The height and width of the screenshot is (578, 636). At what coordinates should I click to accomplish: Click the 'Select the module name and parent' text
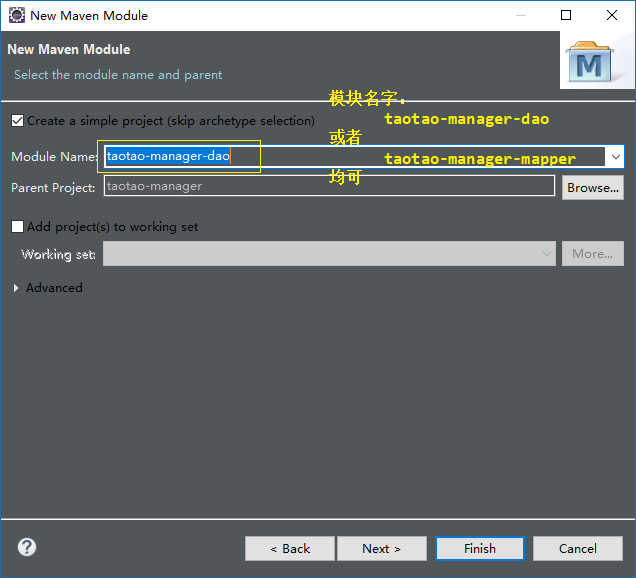coord(118,75)
